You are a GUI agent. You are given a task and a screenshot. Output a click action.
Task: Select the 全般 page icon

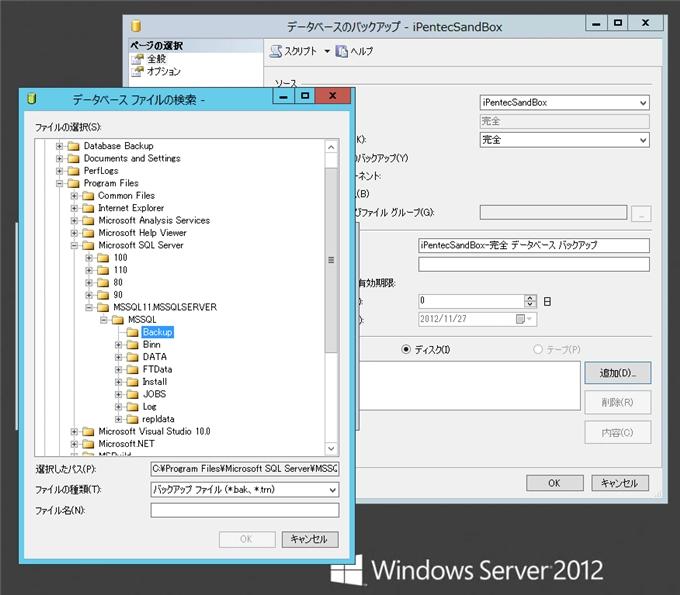137,59
